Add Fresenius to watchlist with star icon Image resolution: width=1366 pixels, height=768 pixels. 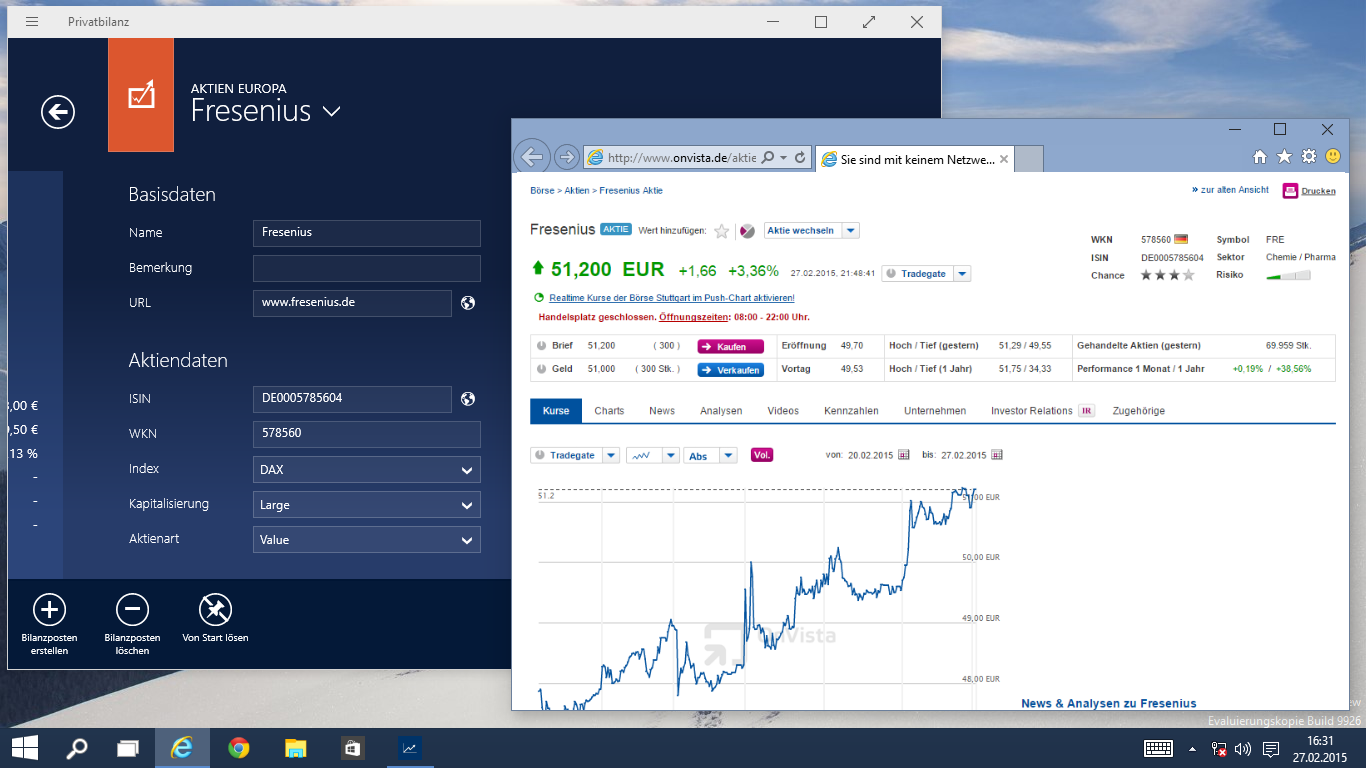click(x=722, y=231)
